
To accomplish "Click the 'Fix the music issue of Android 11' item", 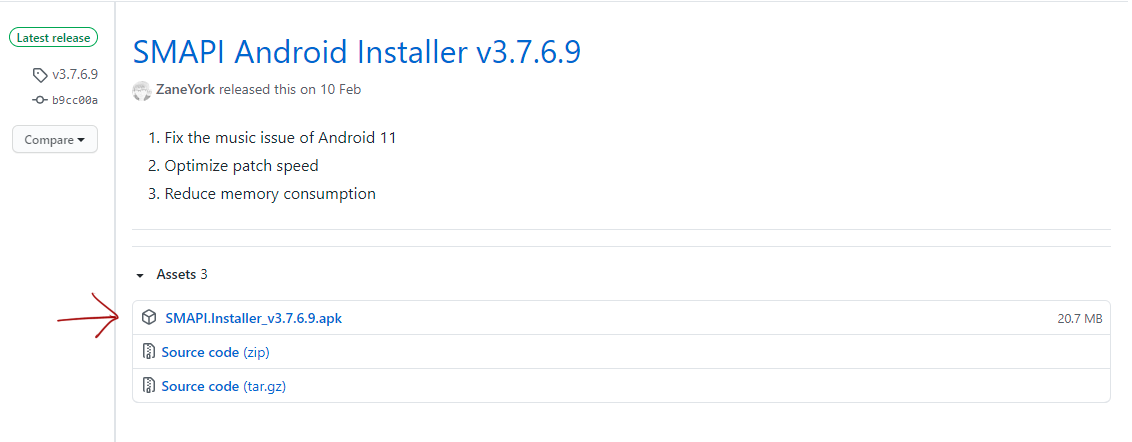I will [x=280, y=137].
